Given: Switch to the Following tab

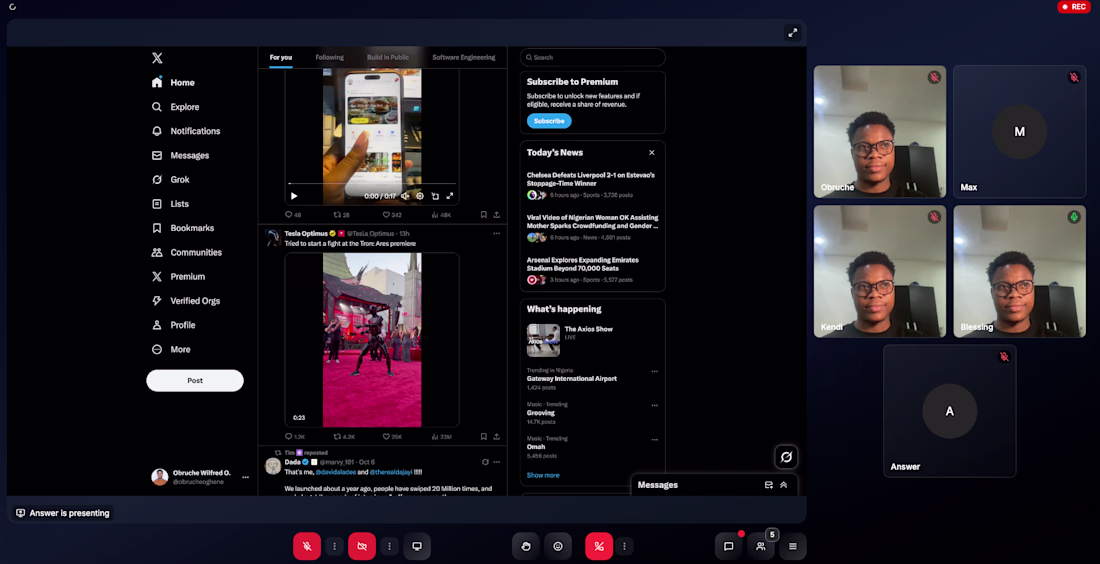Looking at the screenshot, I should (329, 58).
